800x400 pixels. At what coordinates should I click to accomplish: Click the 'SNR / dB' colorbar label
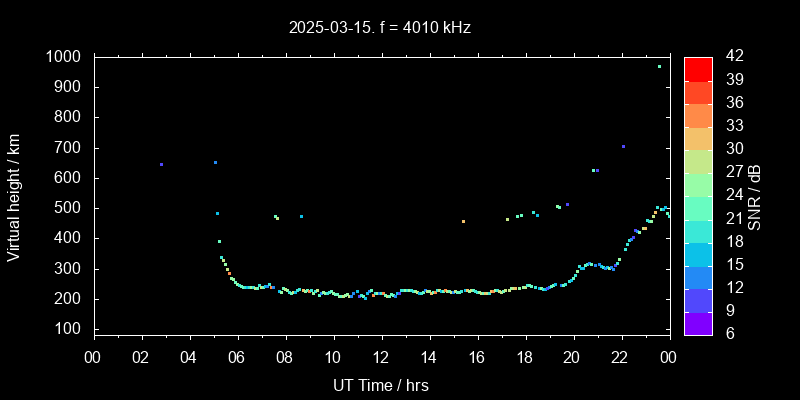point(755,196)
